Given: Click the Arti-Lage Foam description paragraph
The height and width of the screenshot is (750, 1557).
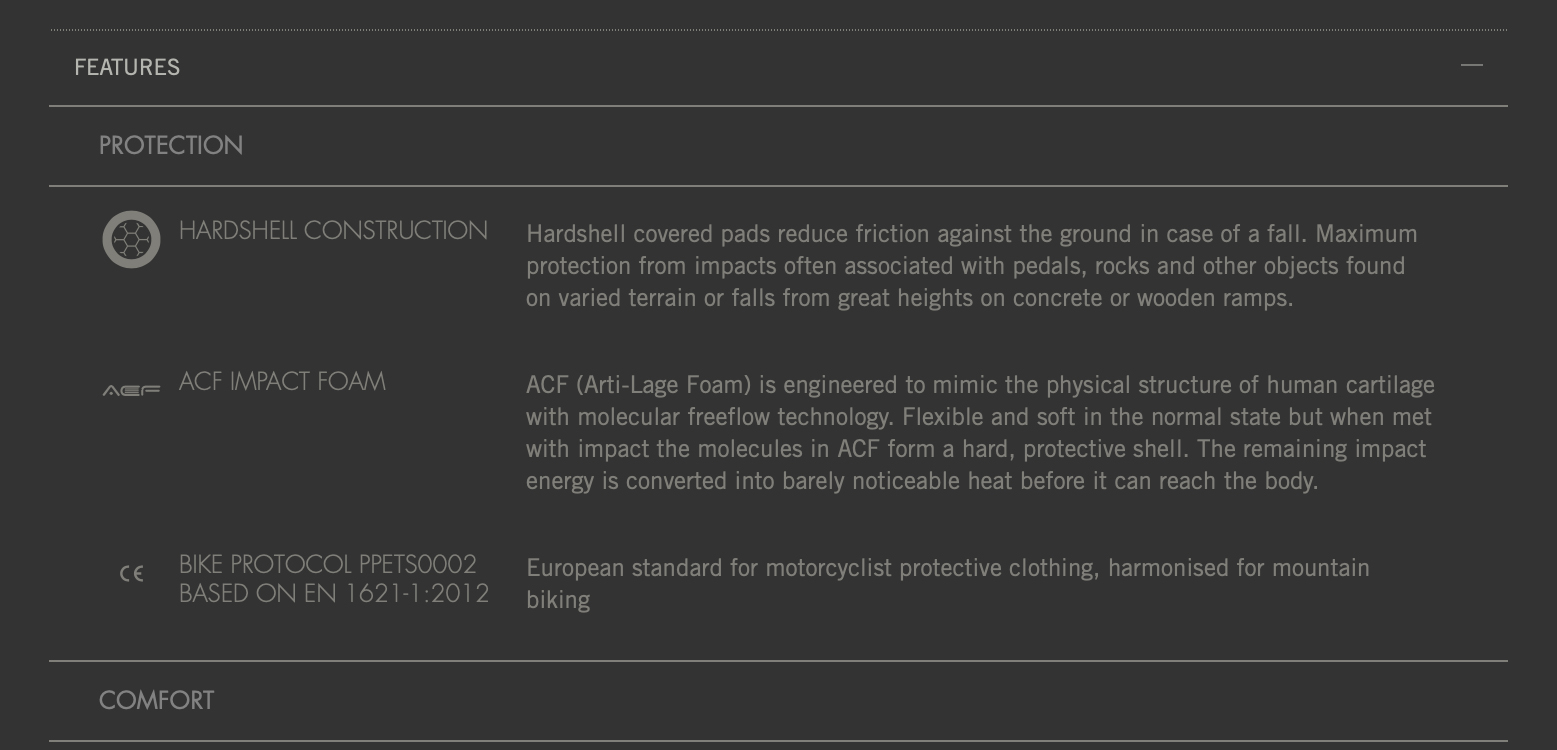Looking at the screenshot, I should (x=980, y=433).
